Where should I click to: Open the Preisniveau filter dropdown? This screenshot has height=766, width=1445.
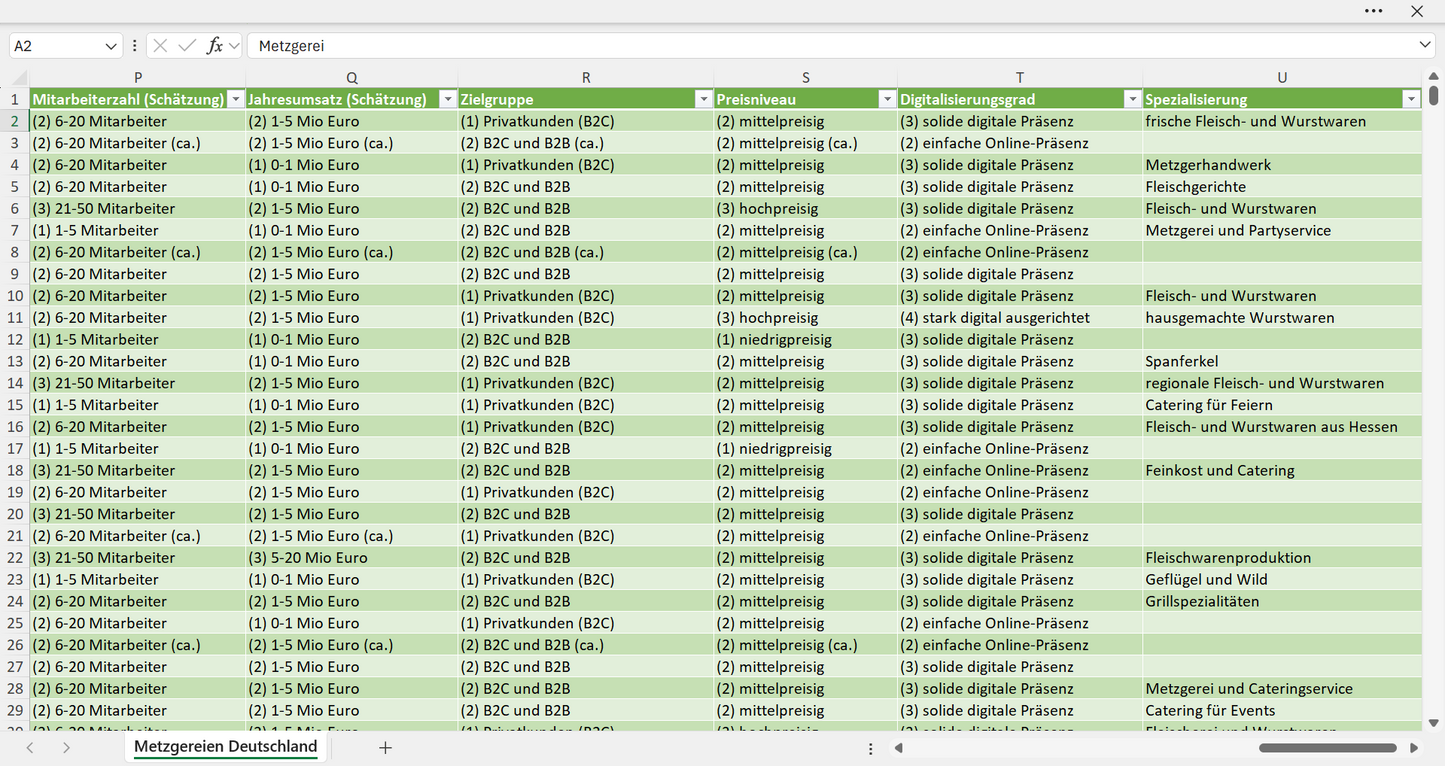click(886, 99)
